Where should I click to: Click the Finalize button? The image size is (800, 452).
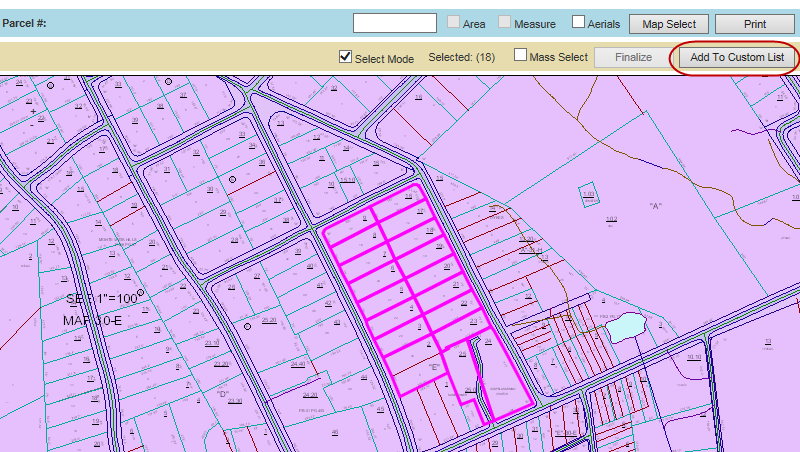tap(633, 58)
